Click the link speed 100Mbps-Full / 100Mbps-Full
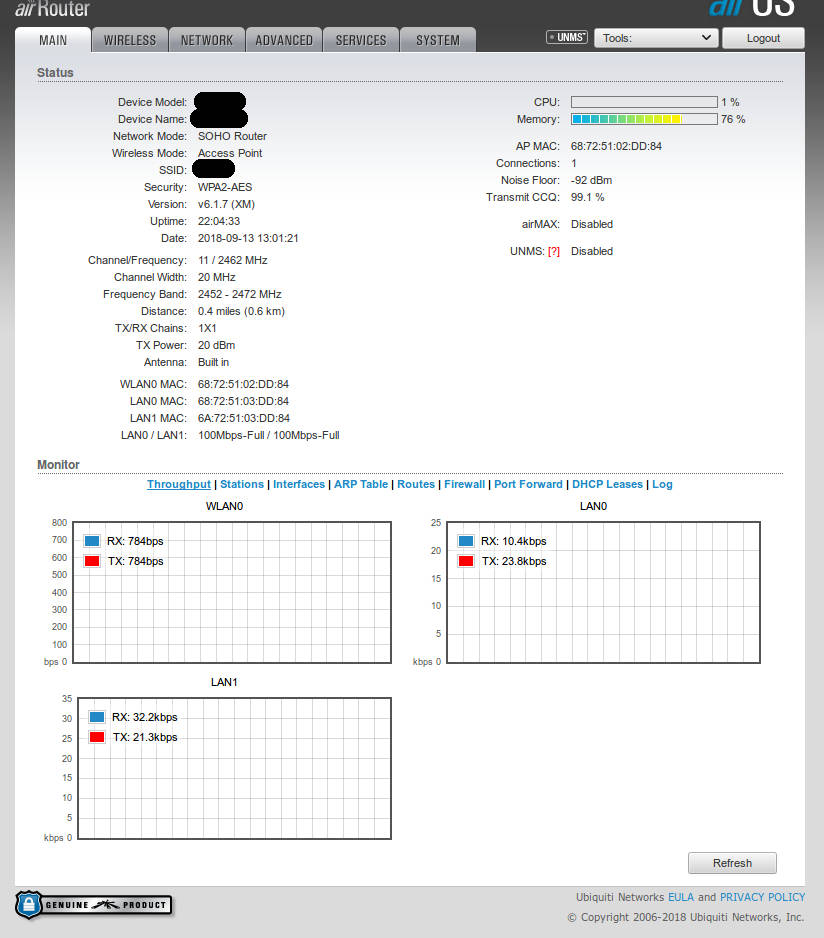Viewport: 824px width, 938px height. (x=269, y=435)
